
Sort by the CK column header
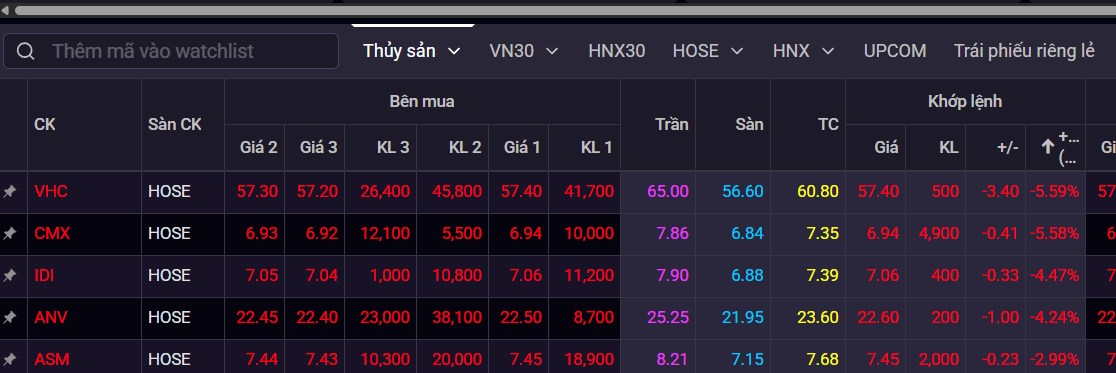[x=45, y=125]
